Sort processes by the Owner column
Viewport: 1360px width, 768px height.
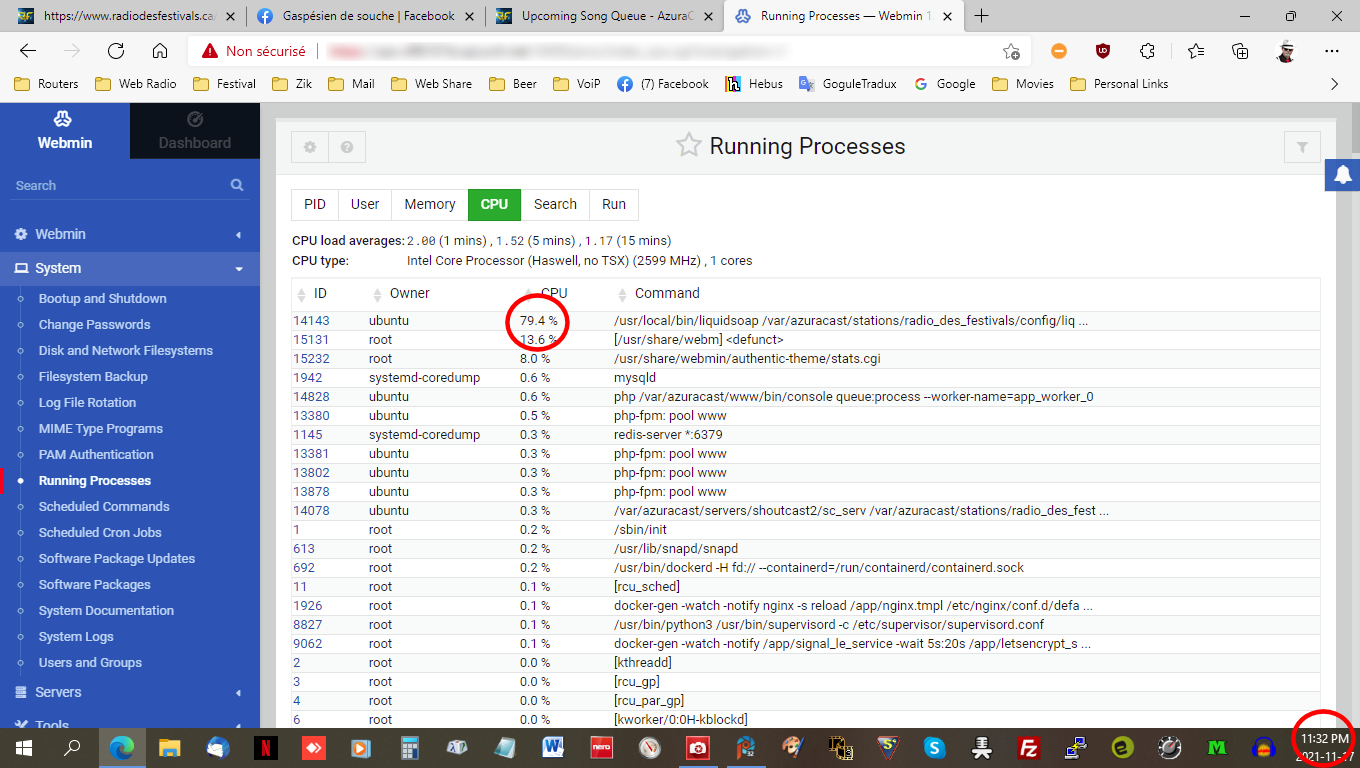[410, 293]
